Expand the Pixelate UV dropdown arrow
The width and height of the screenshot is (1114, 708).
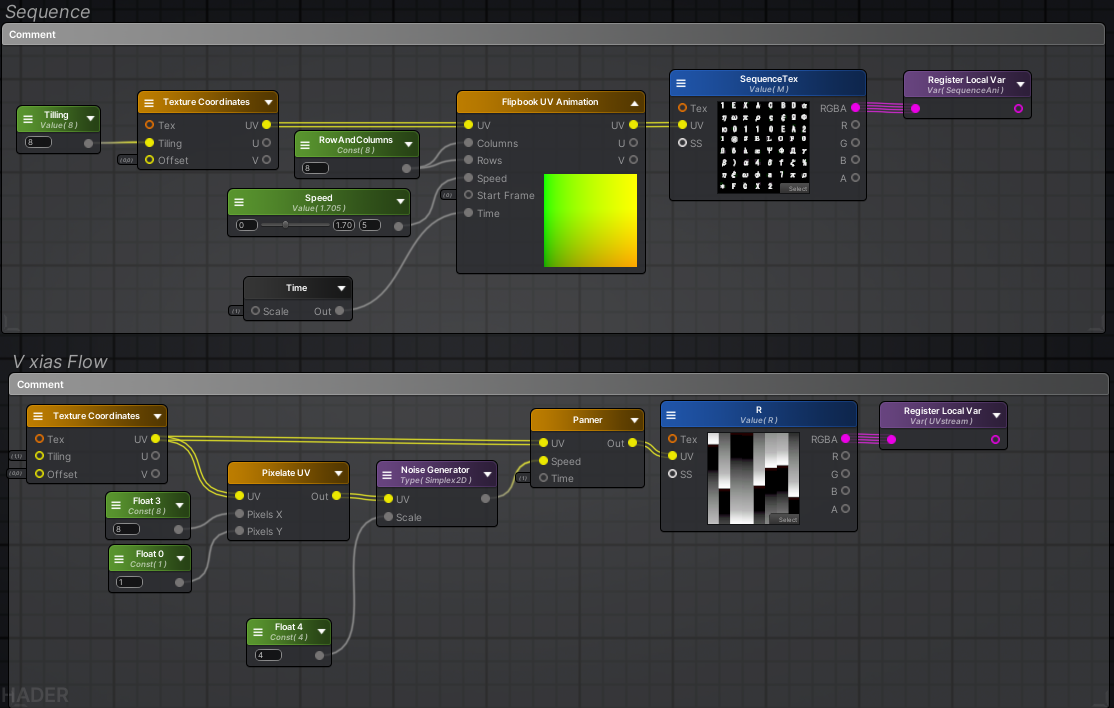(338, 473)
